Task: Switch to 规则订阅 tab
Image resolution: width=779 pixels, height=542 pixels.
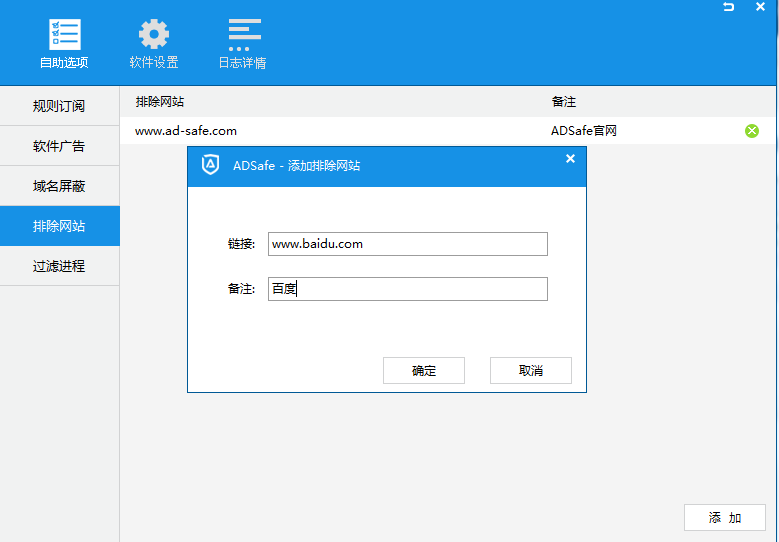Action: pos(60,106)
